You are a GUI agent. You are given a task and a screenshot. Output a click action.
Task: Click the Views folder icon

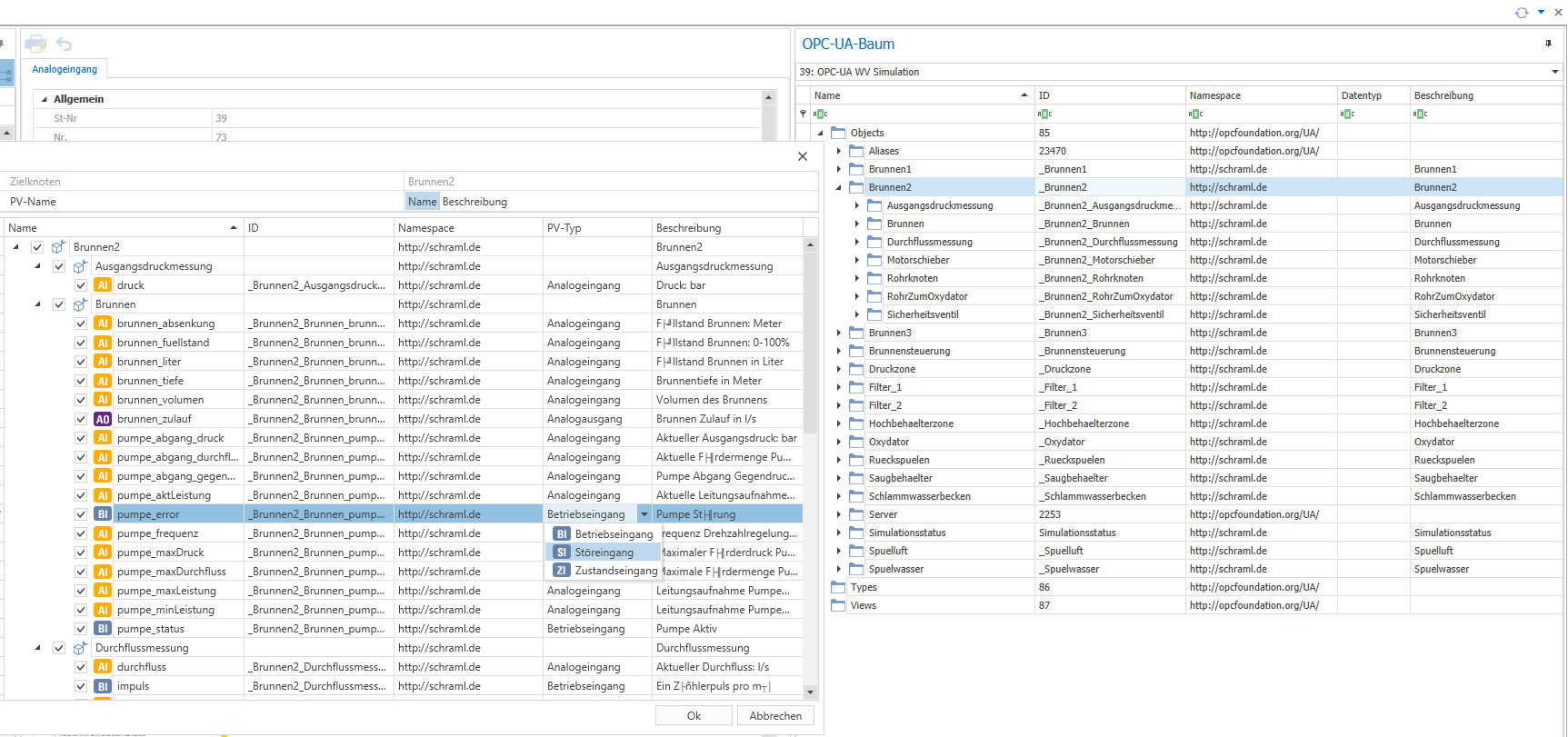pyautogui.click(x=838, y=605)
